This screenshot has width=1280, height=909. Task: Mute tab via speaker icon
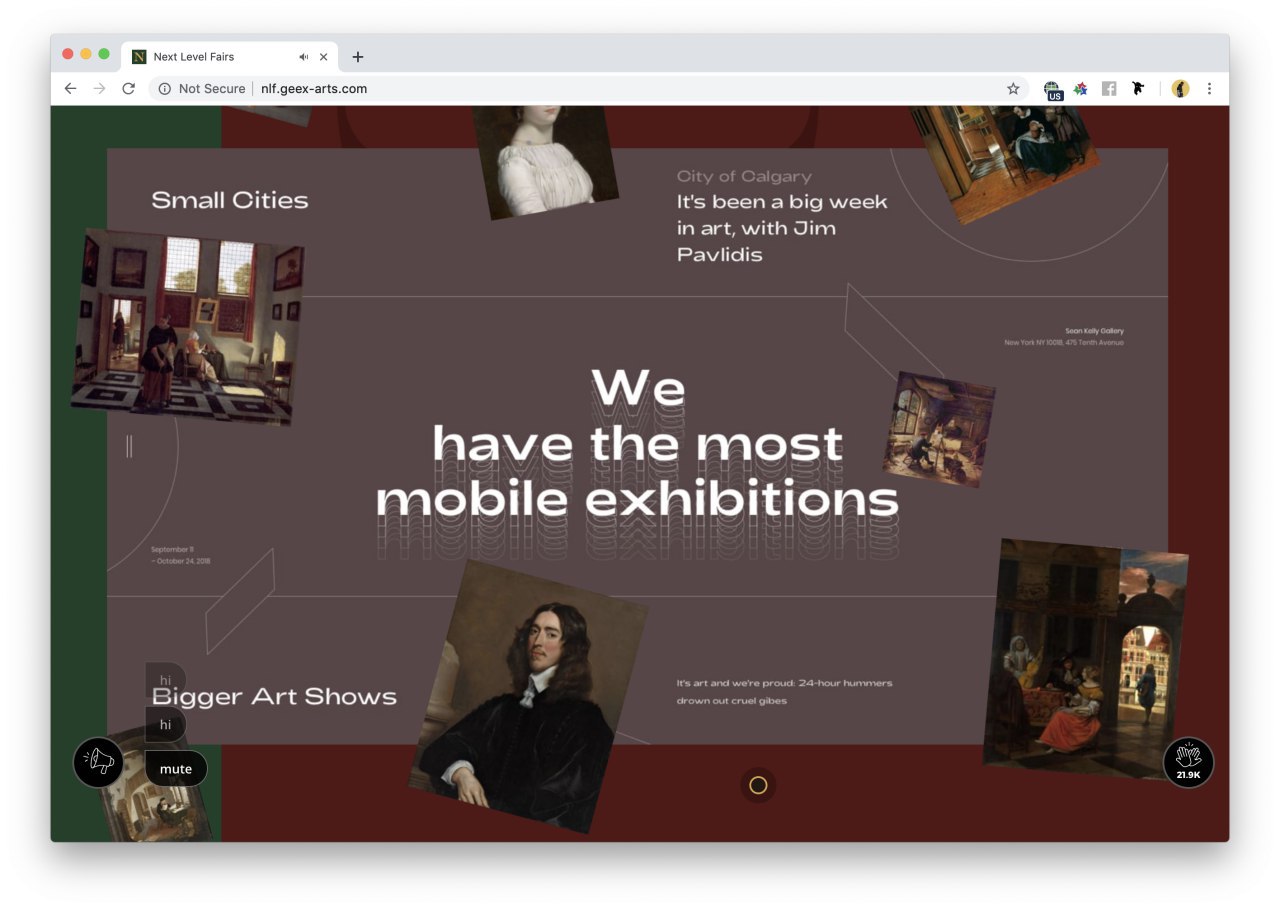(x=303, y=57)
